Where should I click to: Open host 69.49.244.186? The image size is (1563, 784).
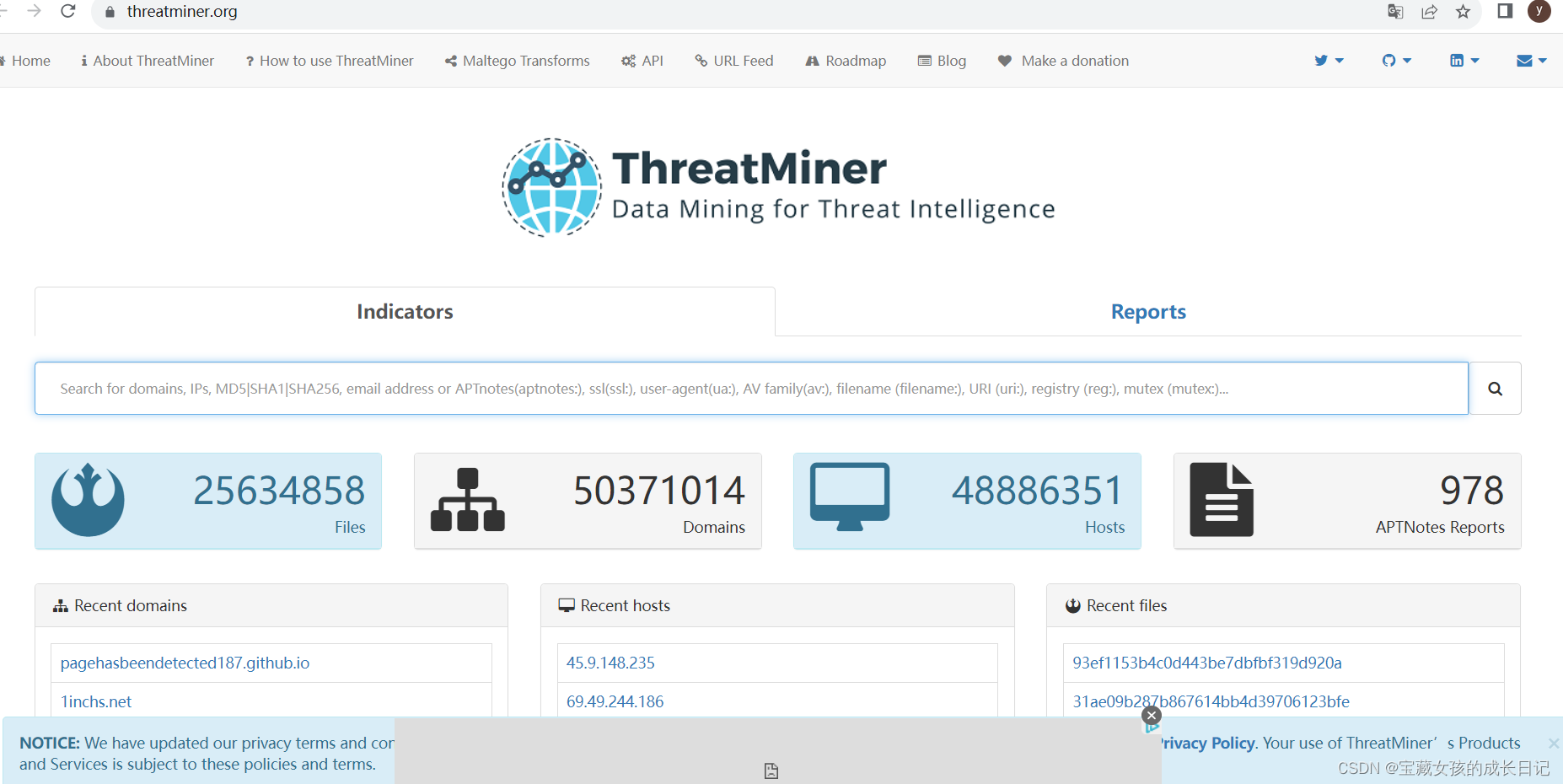click(x=615, y=701)
